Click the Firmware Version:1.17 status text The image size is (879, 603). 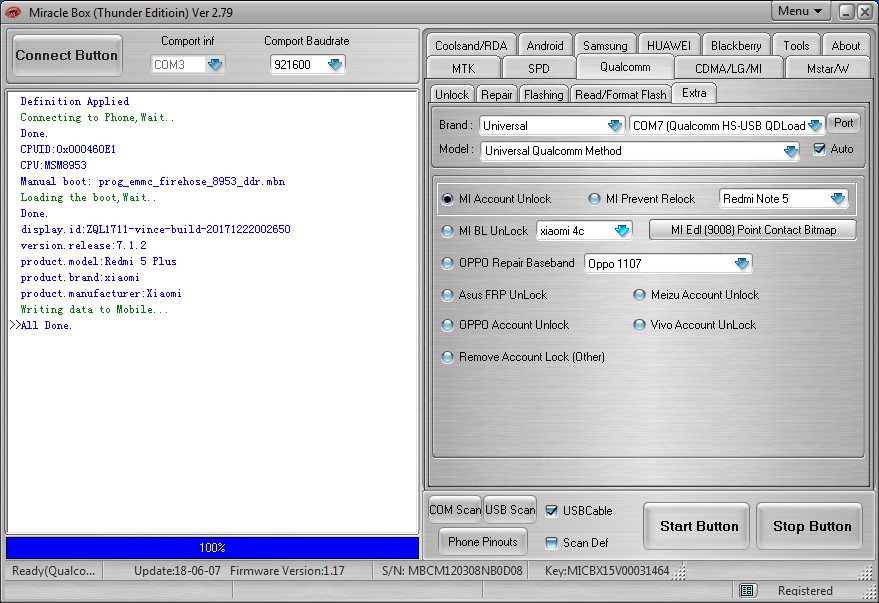[x=287, y=570]
